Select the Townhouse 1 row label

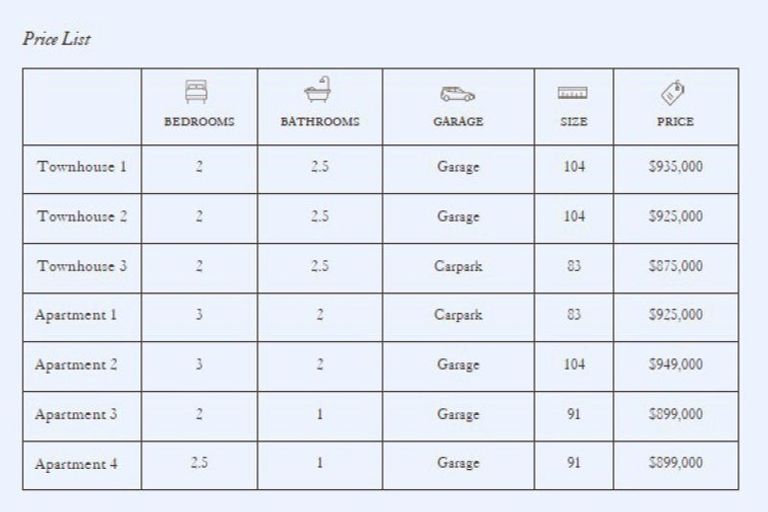click(x=82, y=167)
